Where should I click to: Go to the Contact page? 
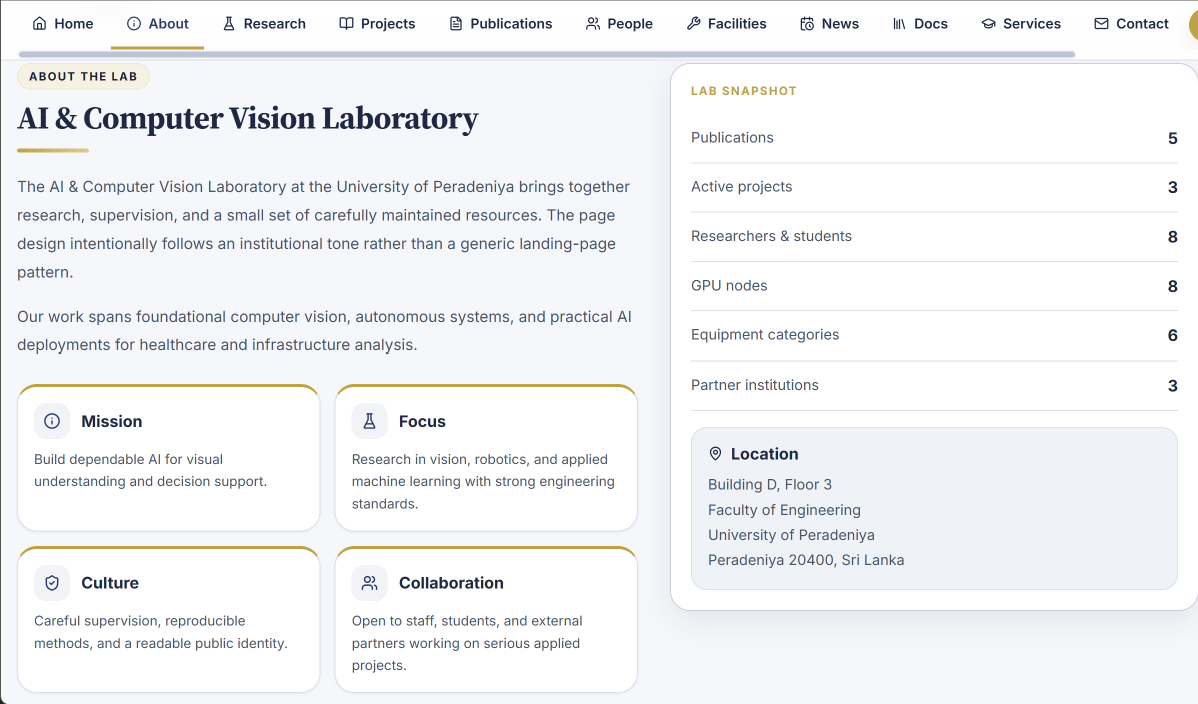(x=1132, y=24)
